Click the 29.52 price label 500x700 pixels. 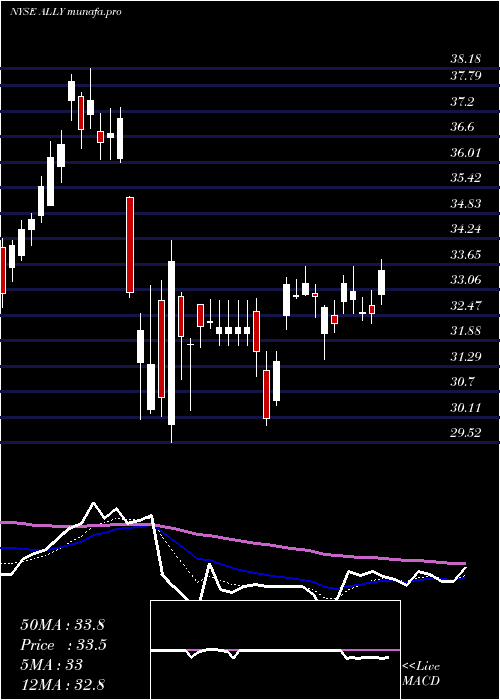coord(465,433)
